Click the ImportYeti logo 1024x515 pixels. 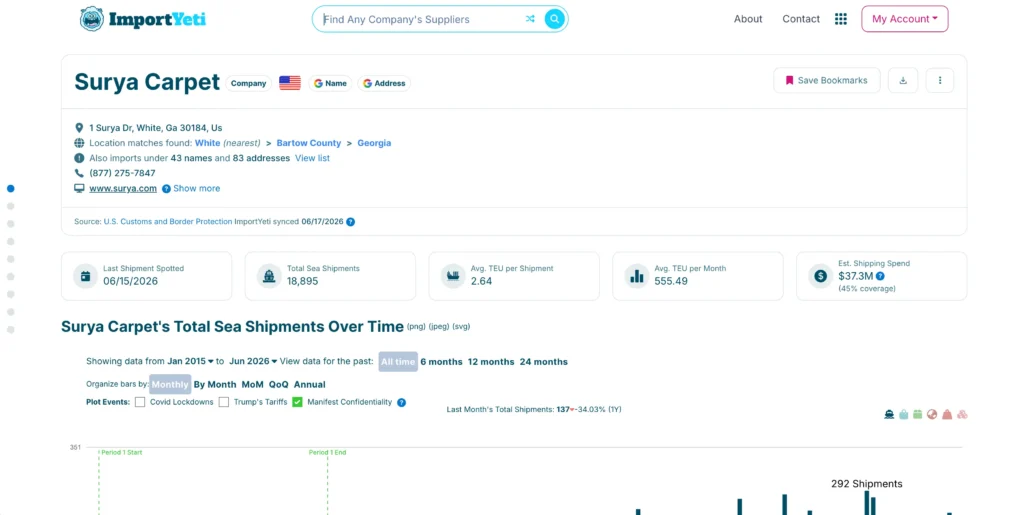pos(142,19)
